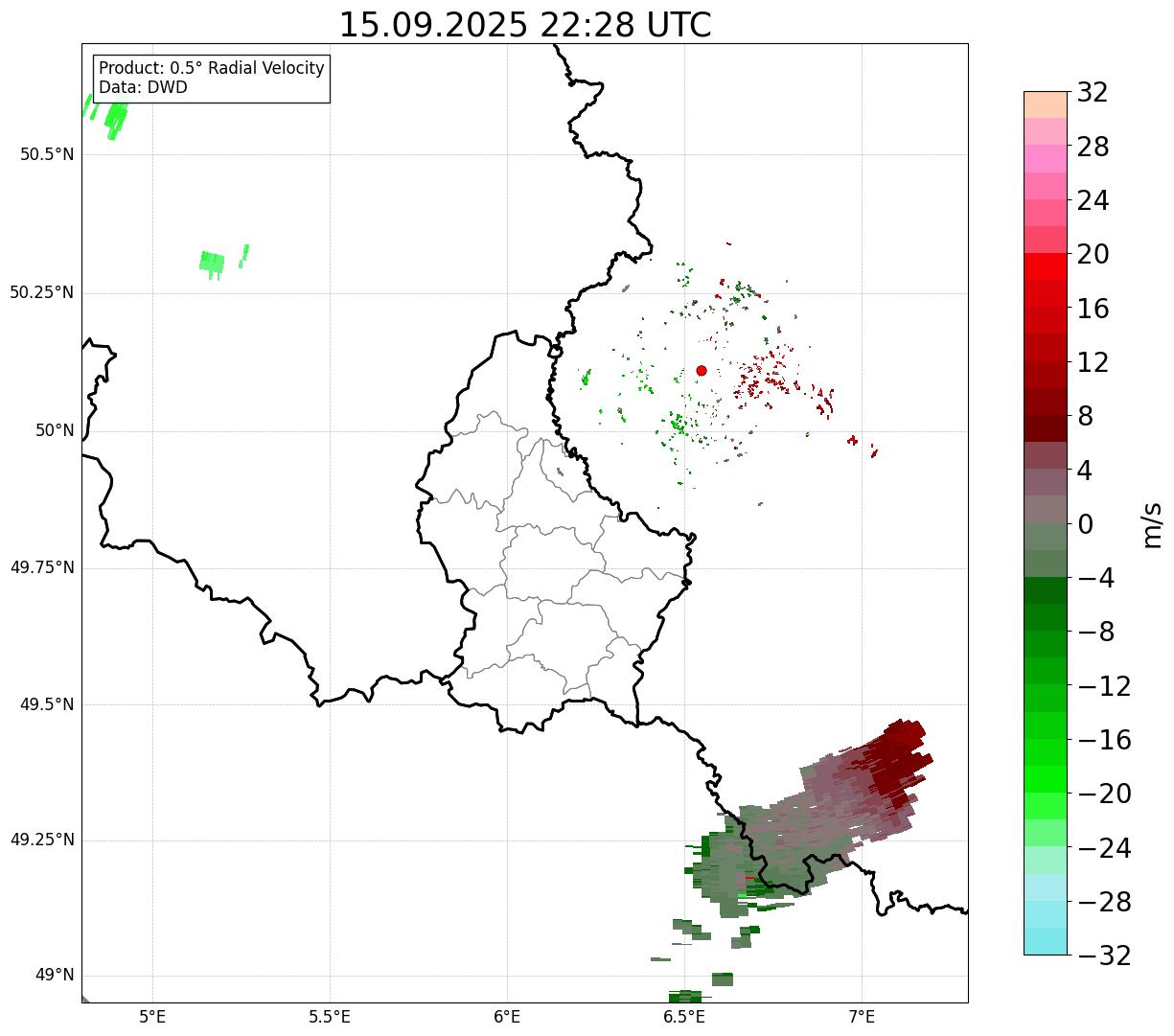Click the 49.75°N latitude label
The height and width of the screenshot is (1036, 1174).
pyautogui.click(x=42, y=567)
